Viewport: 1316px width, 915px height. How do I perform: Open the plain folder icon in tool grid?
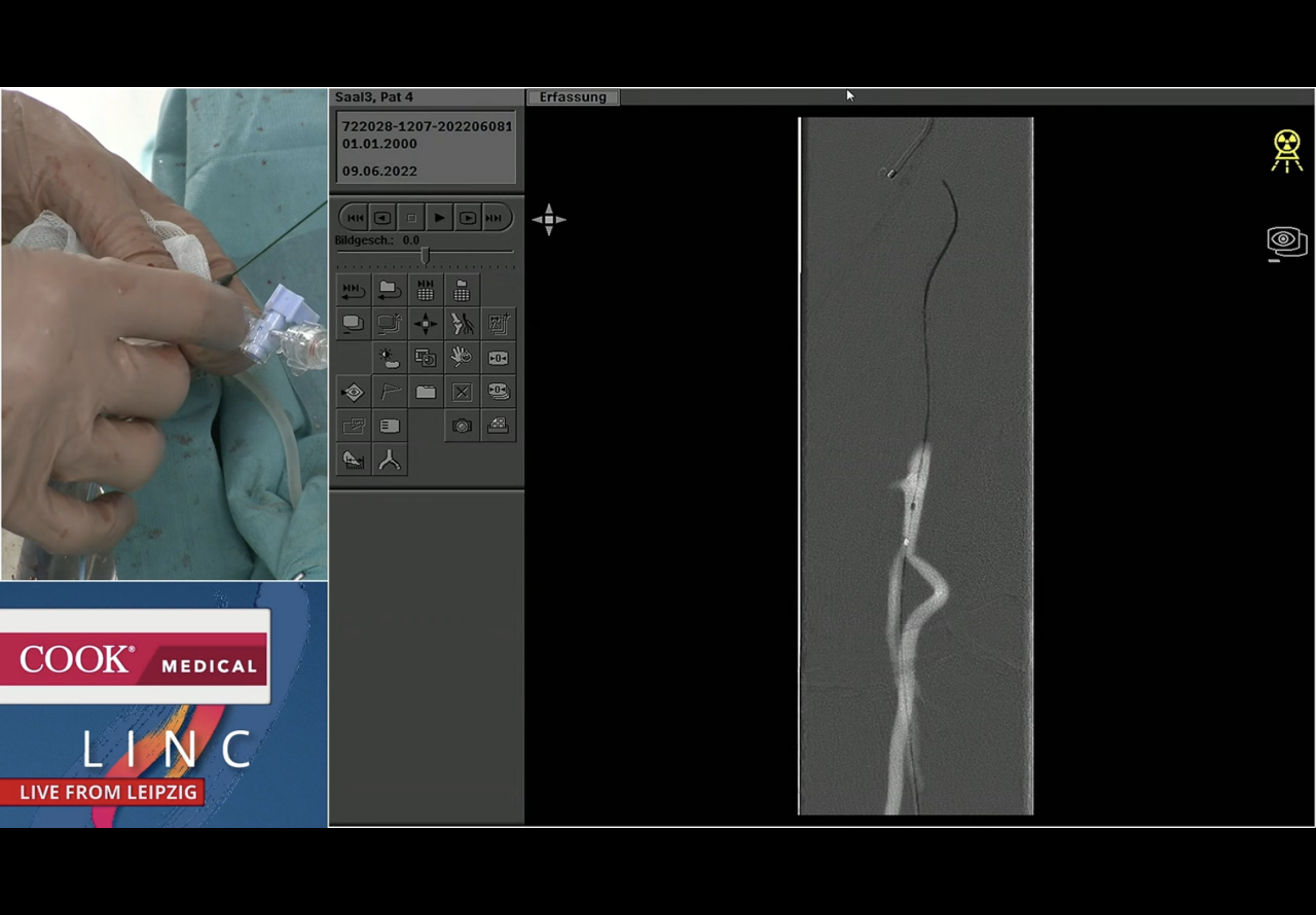(x=425, y=392)
